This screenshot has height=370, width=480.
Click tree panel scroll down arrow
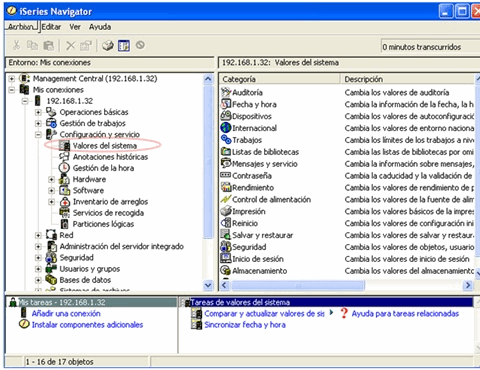click(208, 285)
